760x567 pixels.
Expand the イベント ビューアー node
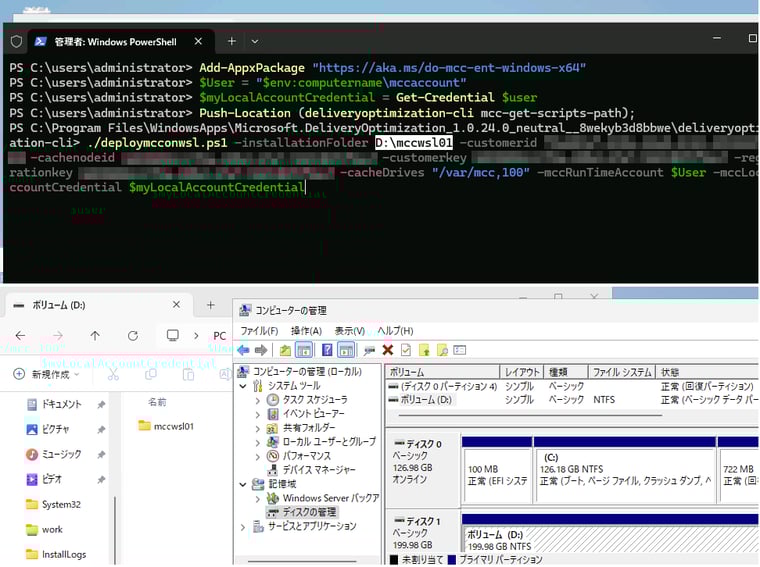(x=258, y=414)
